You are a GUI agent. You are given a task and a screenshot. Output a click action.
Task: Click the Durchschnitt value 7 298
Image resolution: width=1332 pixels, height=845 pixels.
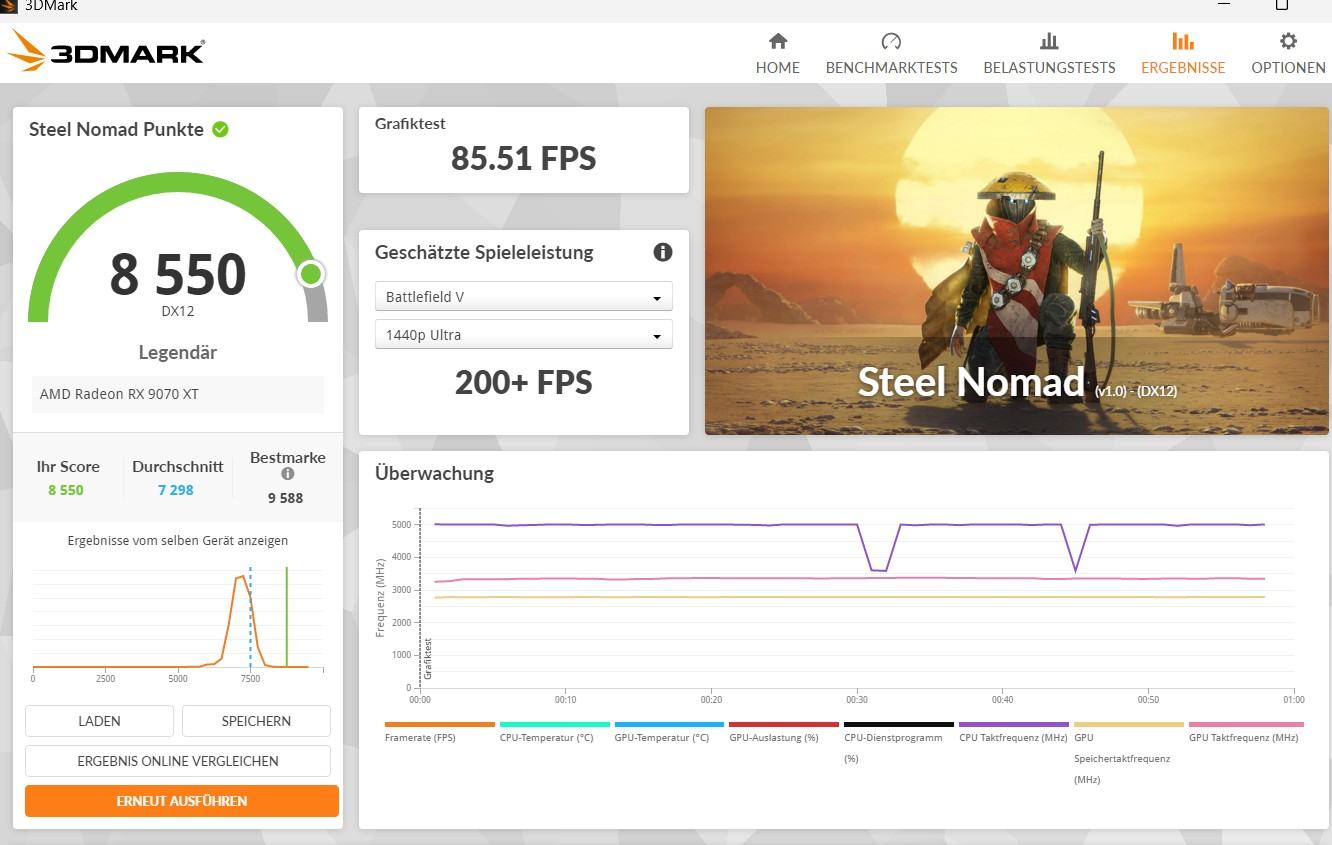(176, 490)
